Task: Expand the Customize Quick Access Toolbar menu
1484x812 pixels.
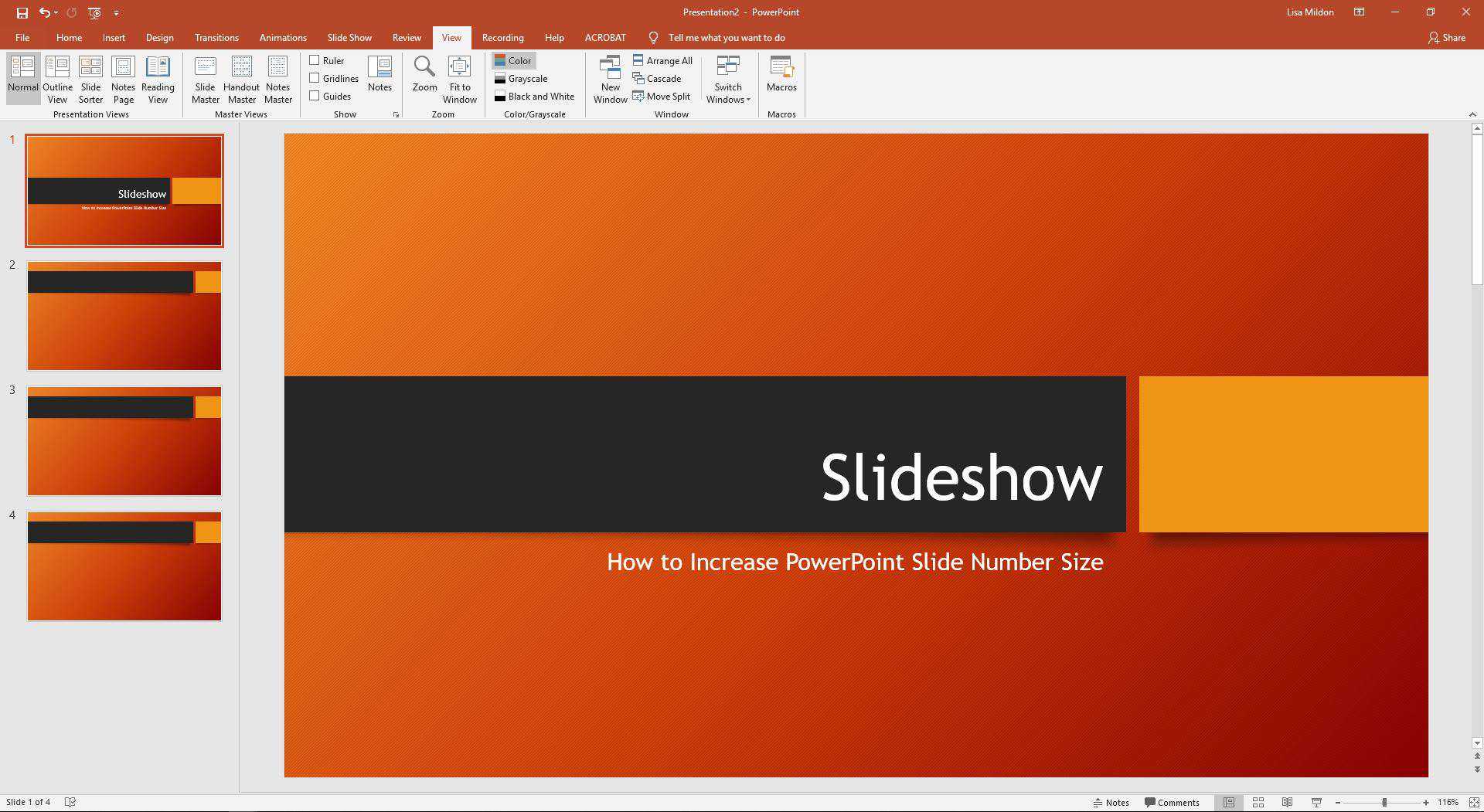Action: point(117,12)
